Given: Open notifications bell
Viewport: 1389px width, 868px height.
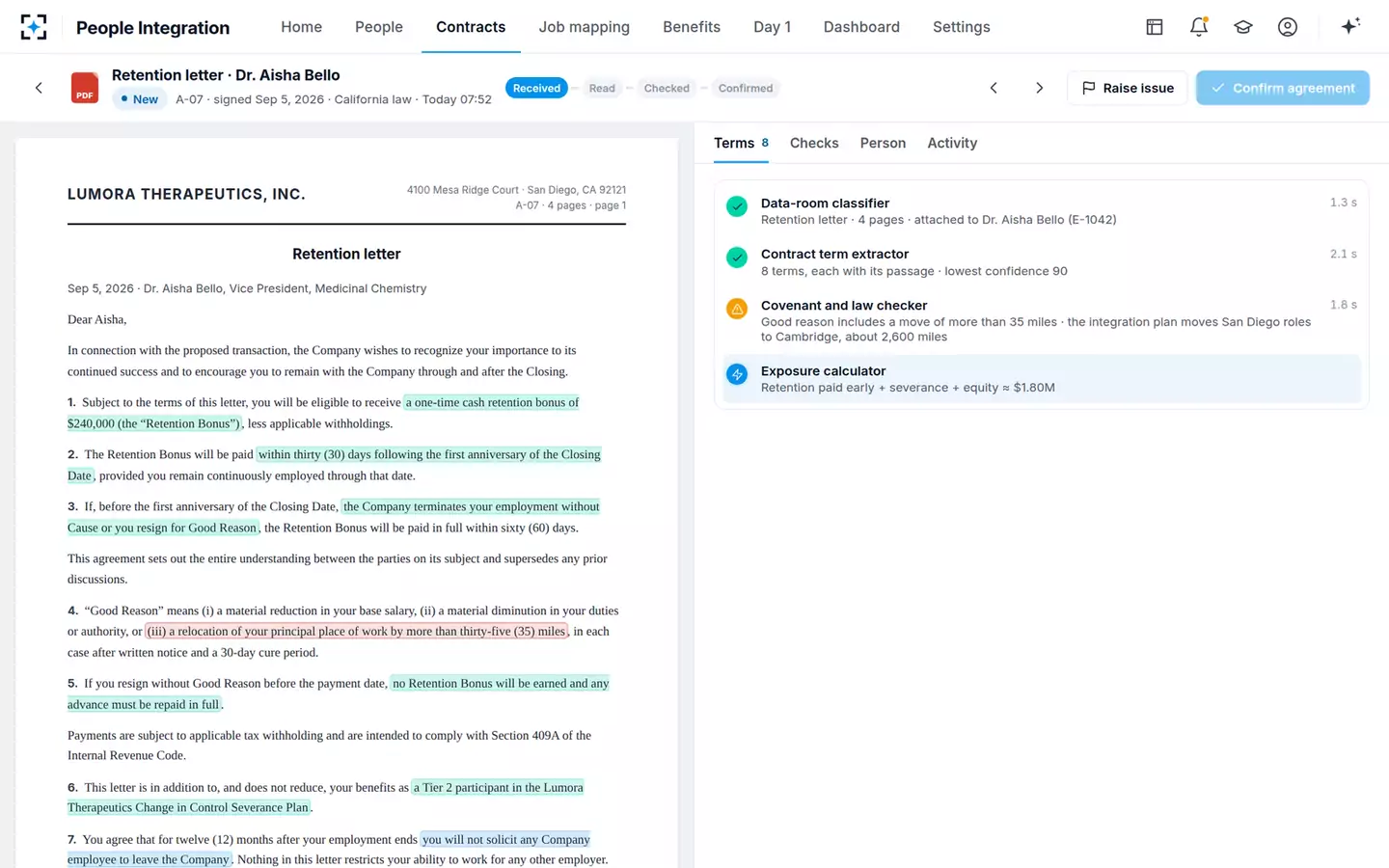Looking at the screenshot, I should coord(1199,27).
